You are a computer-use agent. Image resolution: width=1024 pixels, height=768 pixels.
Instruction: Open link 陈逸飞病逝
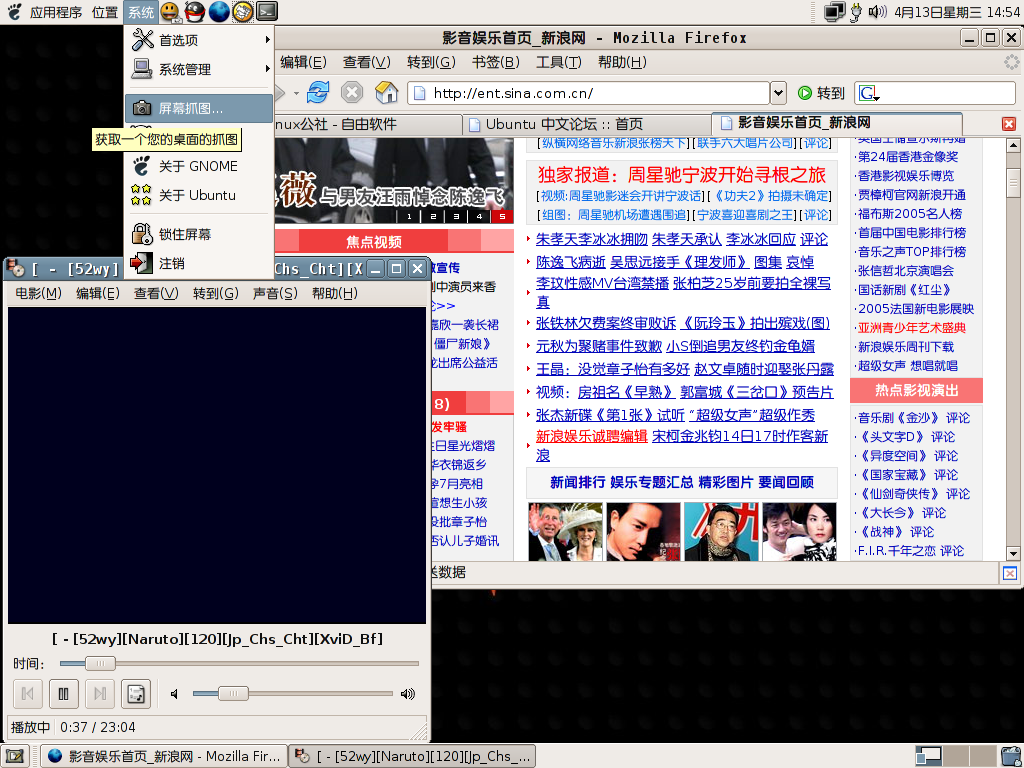(571, 262)
